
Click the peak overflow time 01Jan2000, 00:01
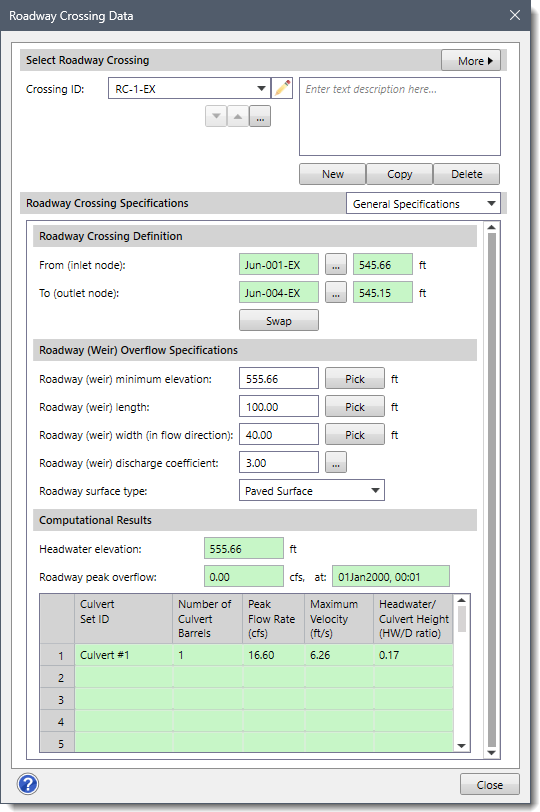coord(391,576)
